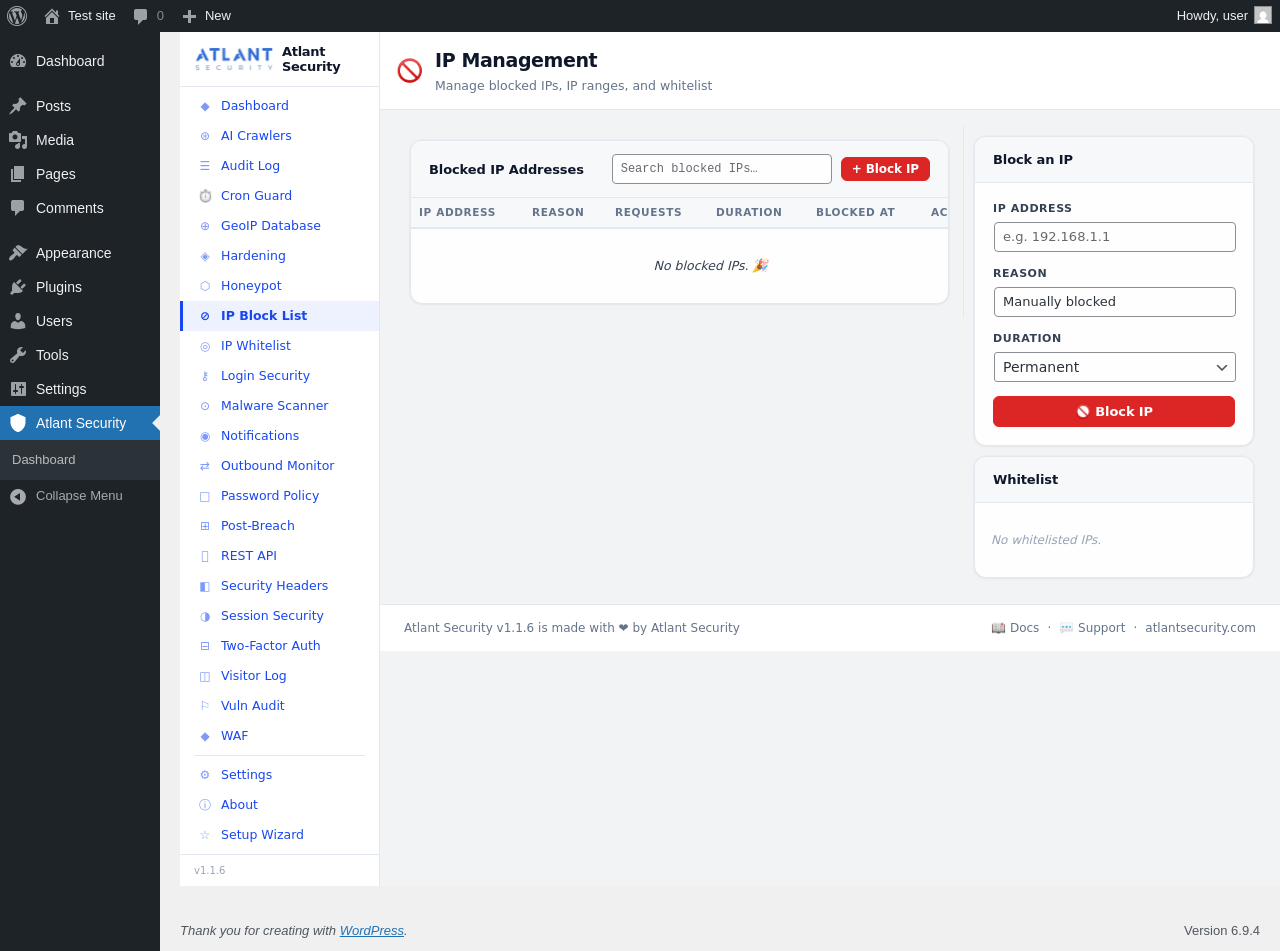This screenshot has width=1280, height=951.
Task: Focus the Search blocked IPs field
Action: [x=722, y=169]
